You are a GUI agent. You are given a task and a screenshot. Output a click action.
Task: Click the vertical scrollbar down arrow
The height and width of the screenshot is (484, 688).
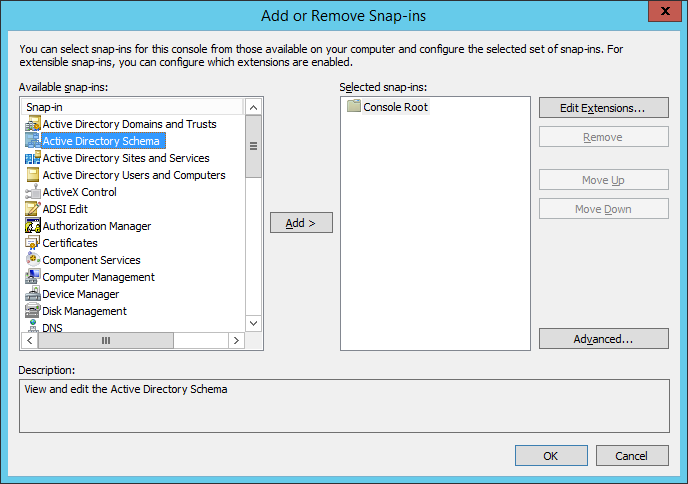pyautogui.click(x=253, y=323)
